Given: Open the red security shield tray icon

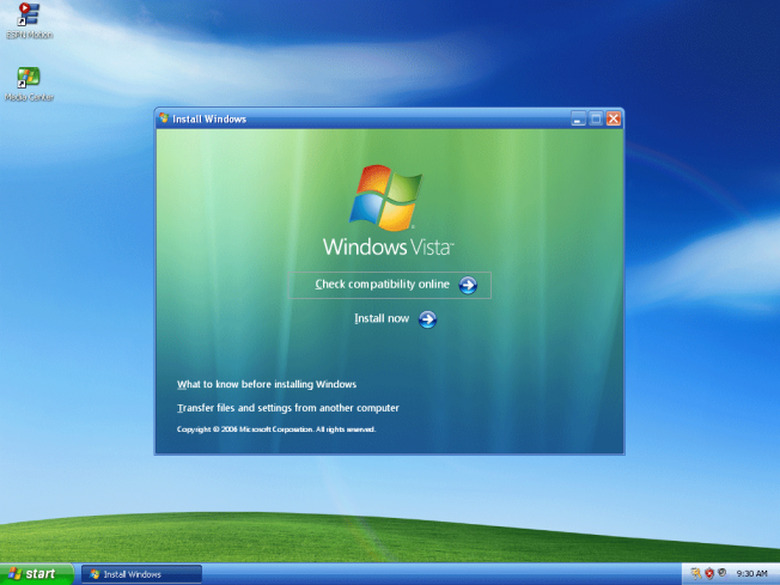Looking at the screenshot, I should 709,574.
